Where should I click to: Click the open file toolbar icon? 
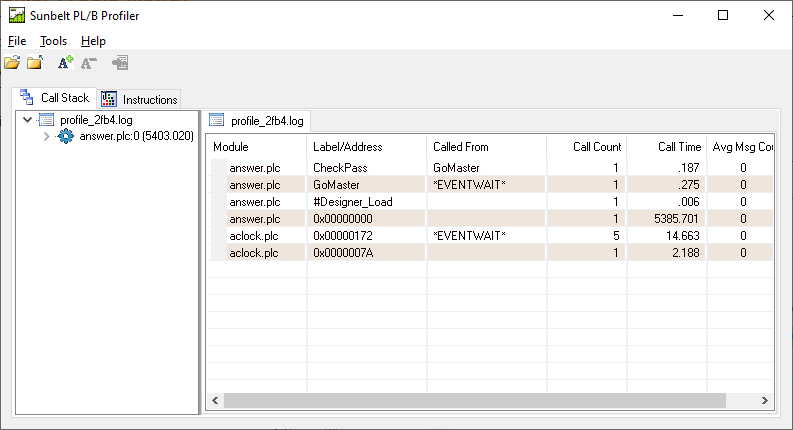pos(12,63)
